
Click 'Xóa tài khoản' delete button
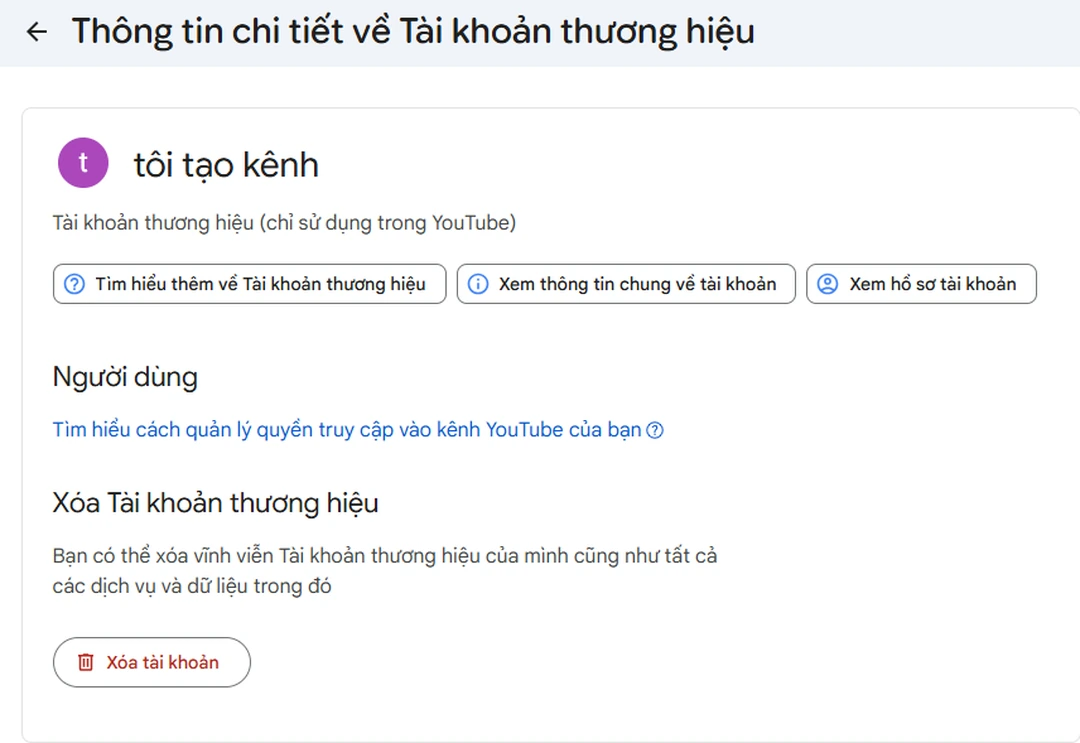152,662
